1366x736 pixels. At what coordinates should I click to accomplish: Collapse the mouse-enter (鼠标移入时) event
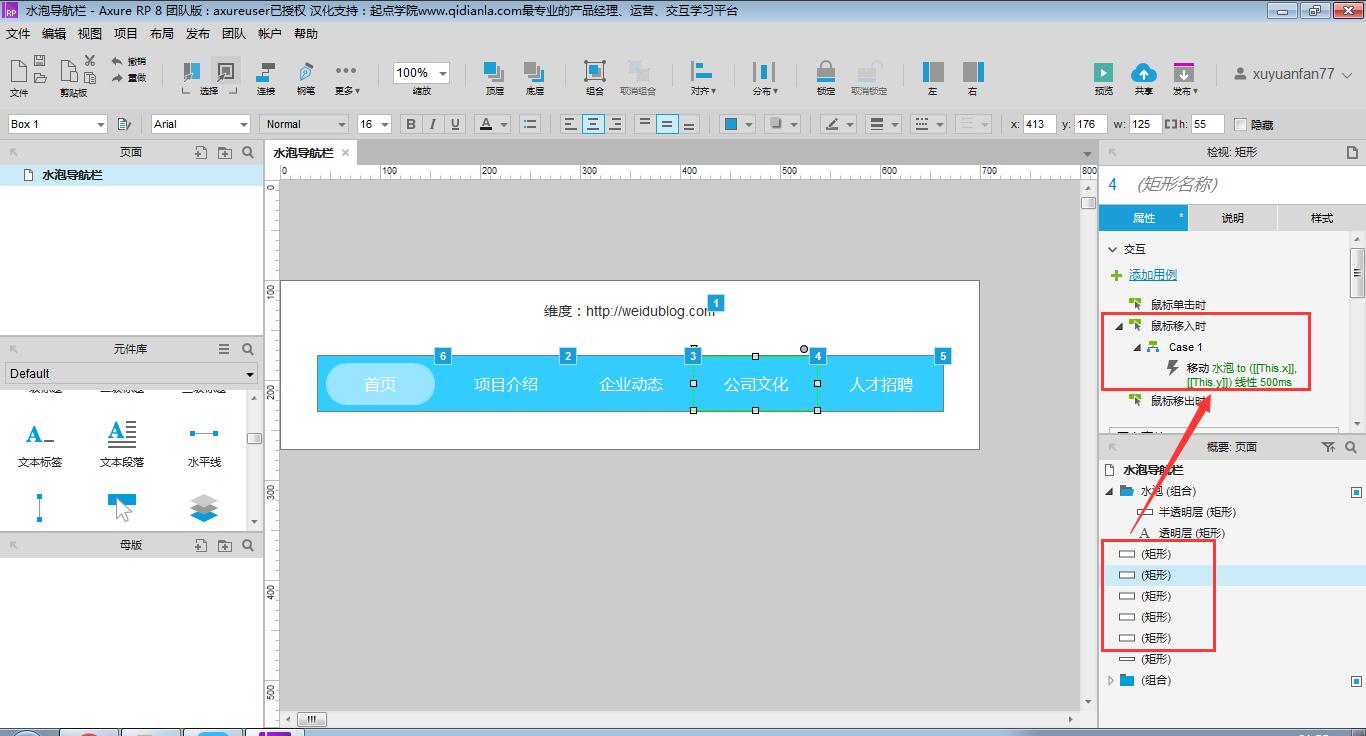click(x=1119, y=326)
